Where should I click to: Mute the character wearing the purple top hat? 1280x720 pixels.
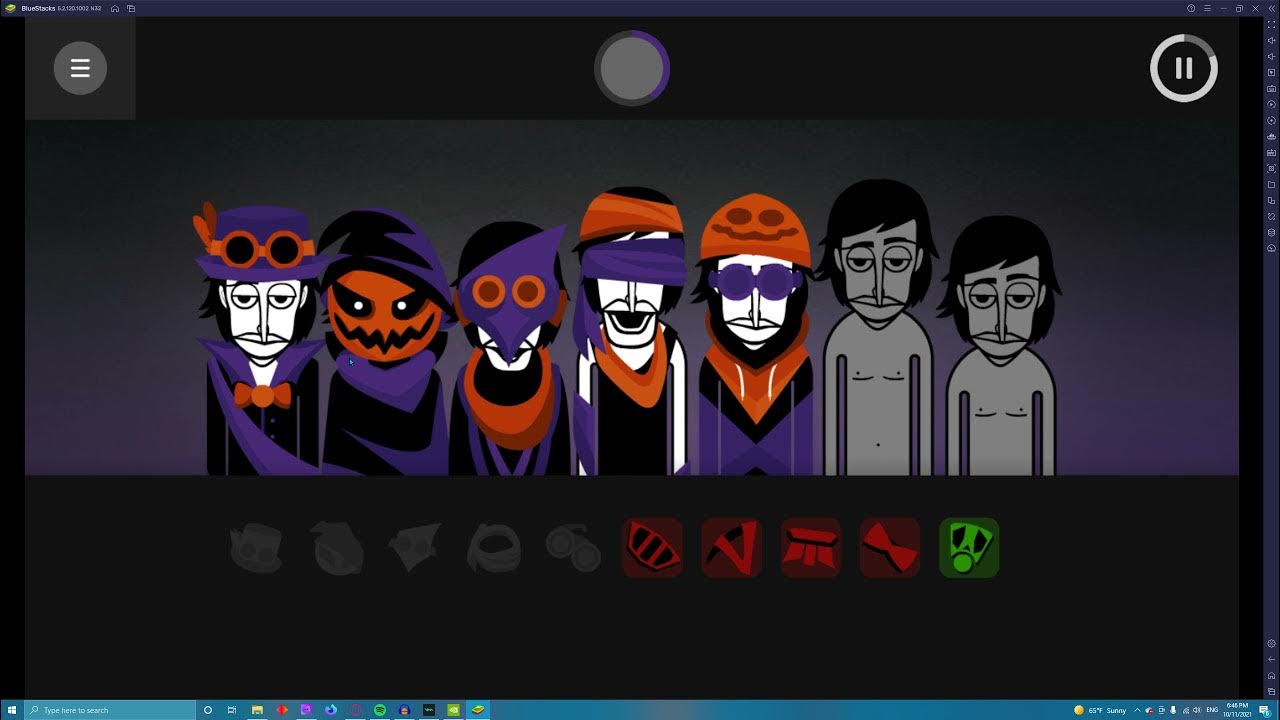click(262, 340)
